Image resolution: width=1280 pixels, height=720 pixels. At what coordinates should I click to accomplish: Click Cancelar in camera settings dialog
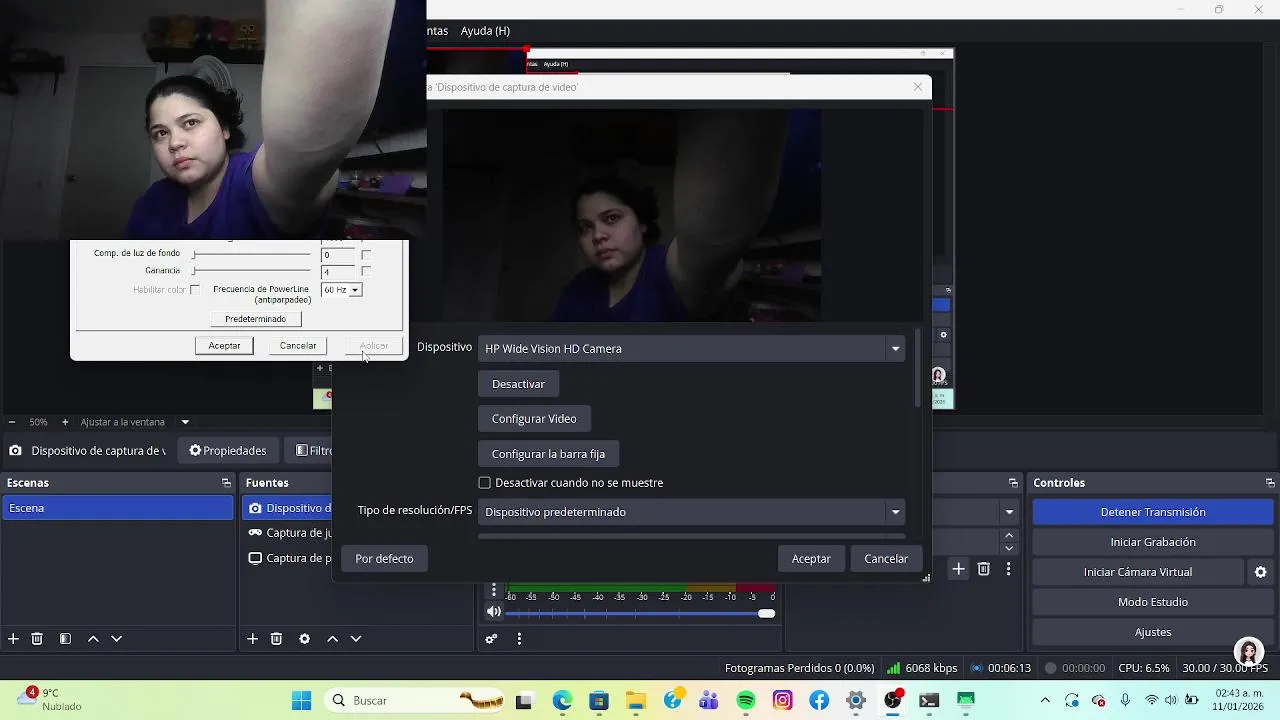(x=298, y=345)
